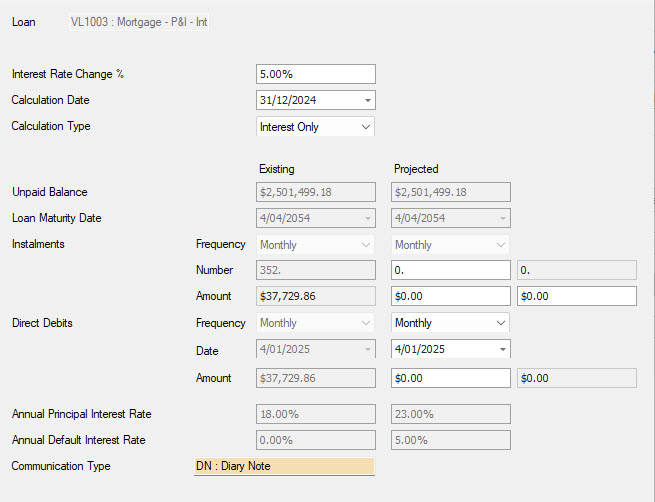The image size is (655, 502).
Task: Click the greyed Projected Direct Debits Amount field
Action: click(x=577, y=378)
